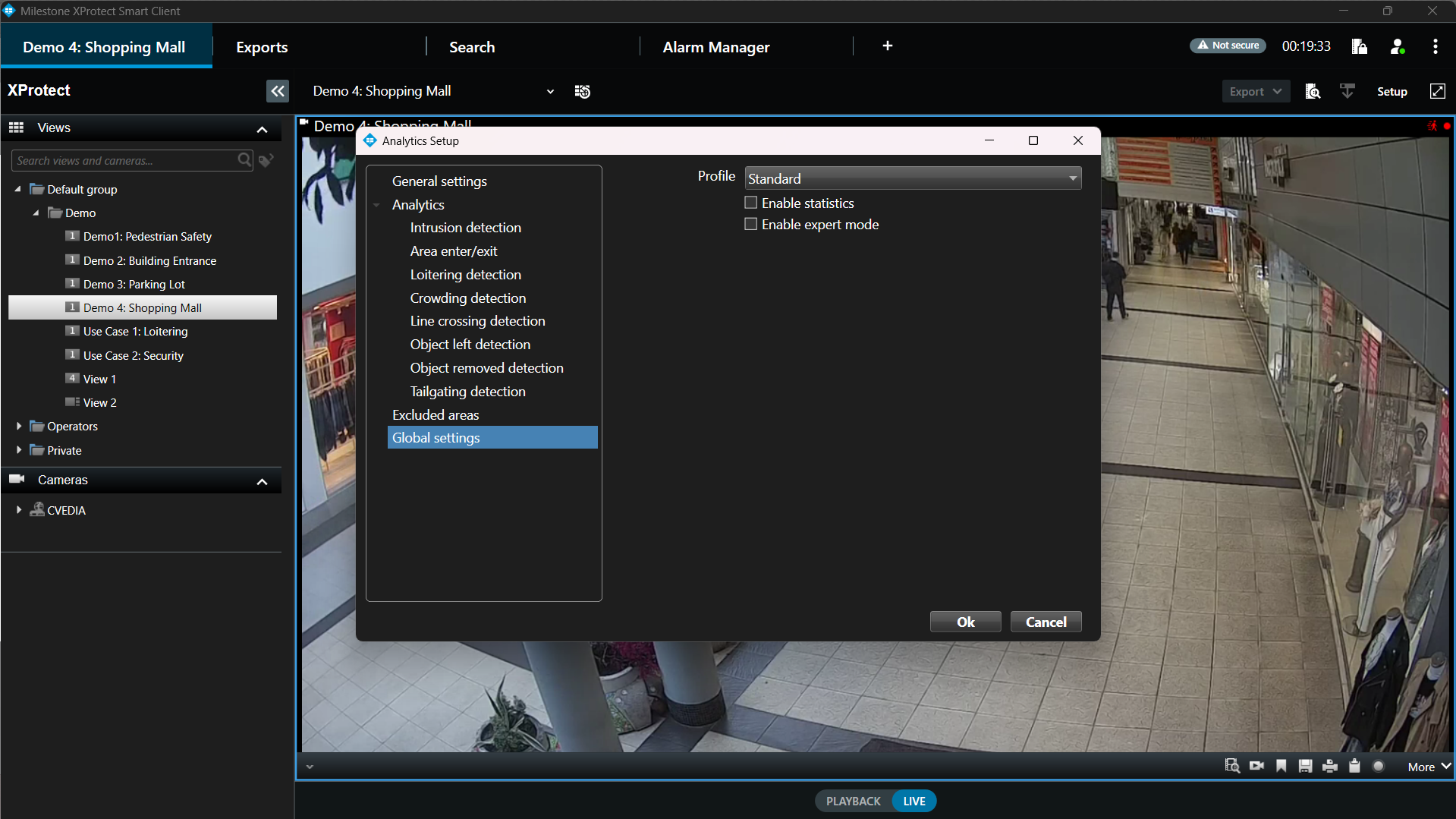Click the Analytics Setup dialog logo icon
The image size is (1456, 819).
point(370,140)
